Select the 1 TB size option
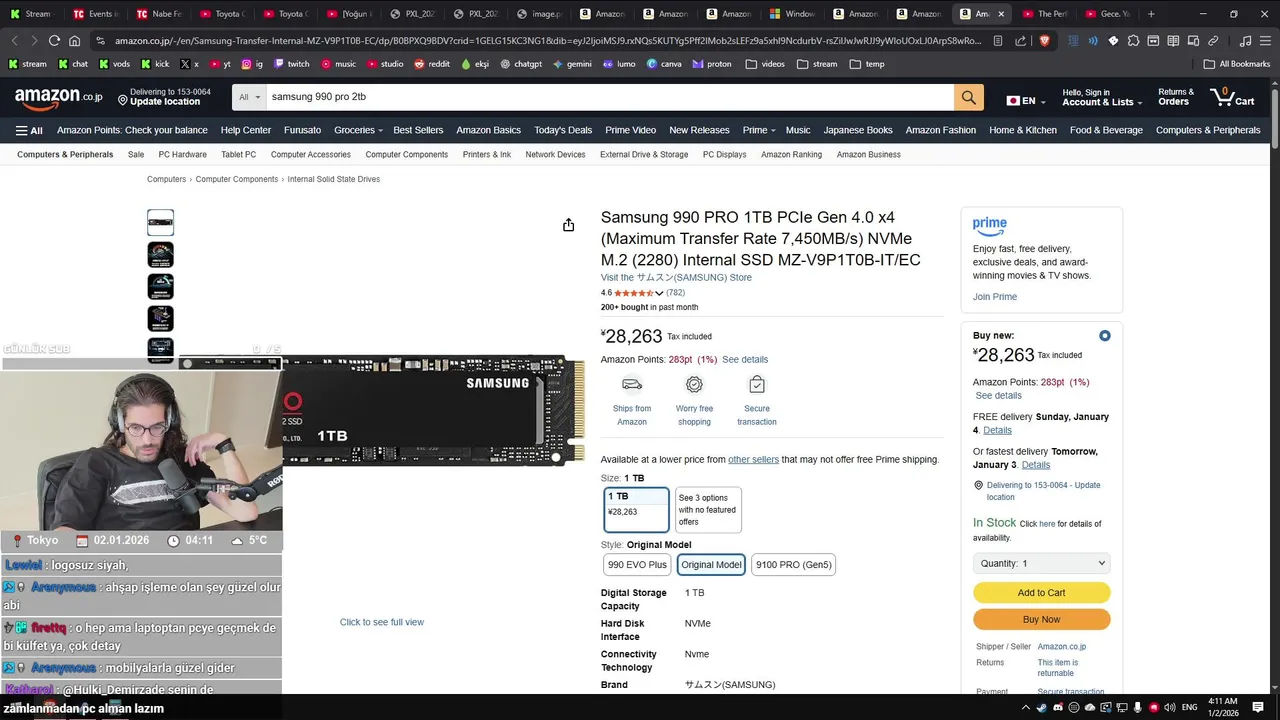The height and width of the screenshot is (720, 1280). point(636,510)
